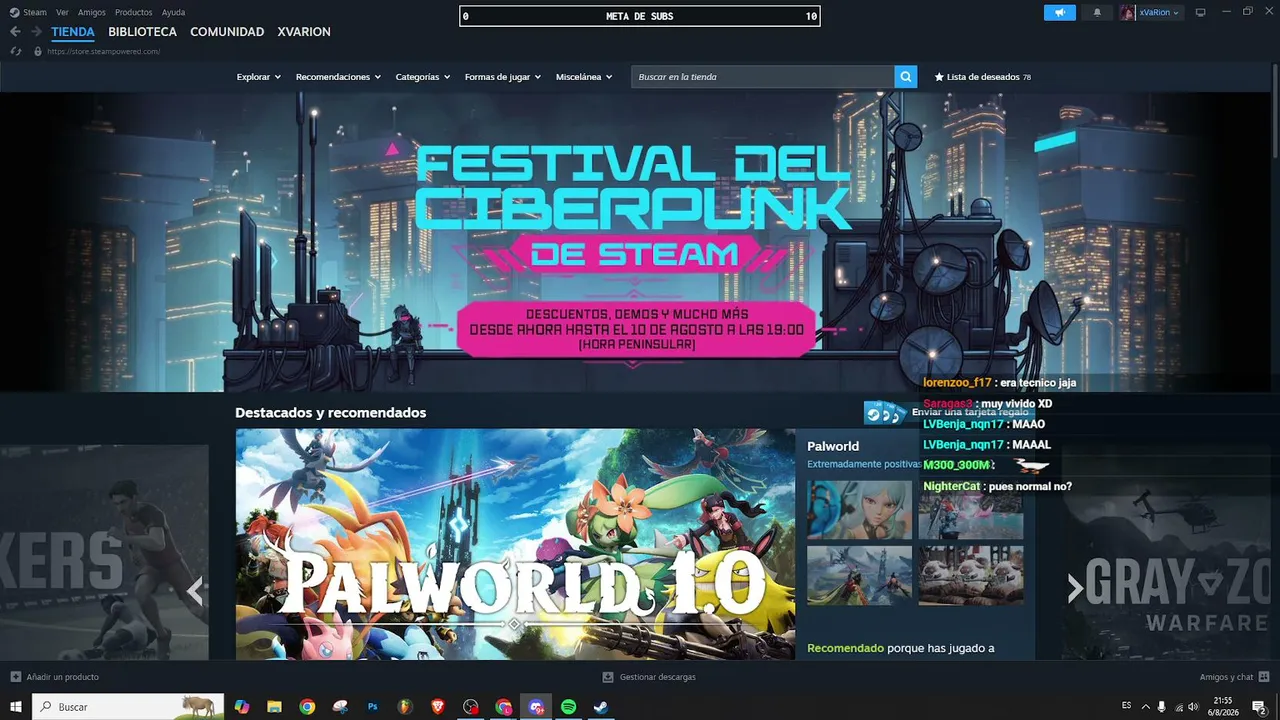Screen dimensions: 1280x720
Task: Open Brave browser from the taskbar
Action: (438, 707)
